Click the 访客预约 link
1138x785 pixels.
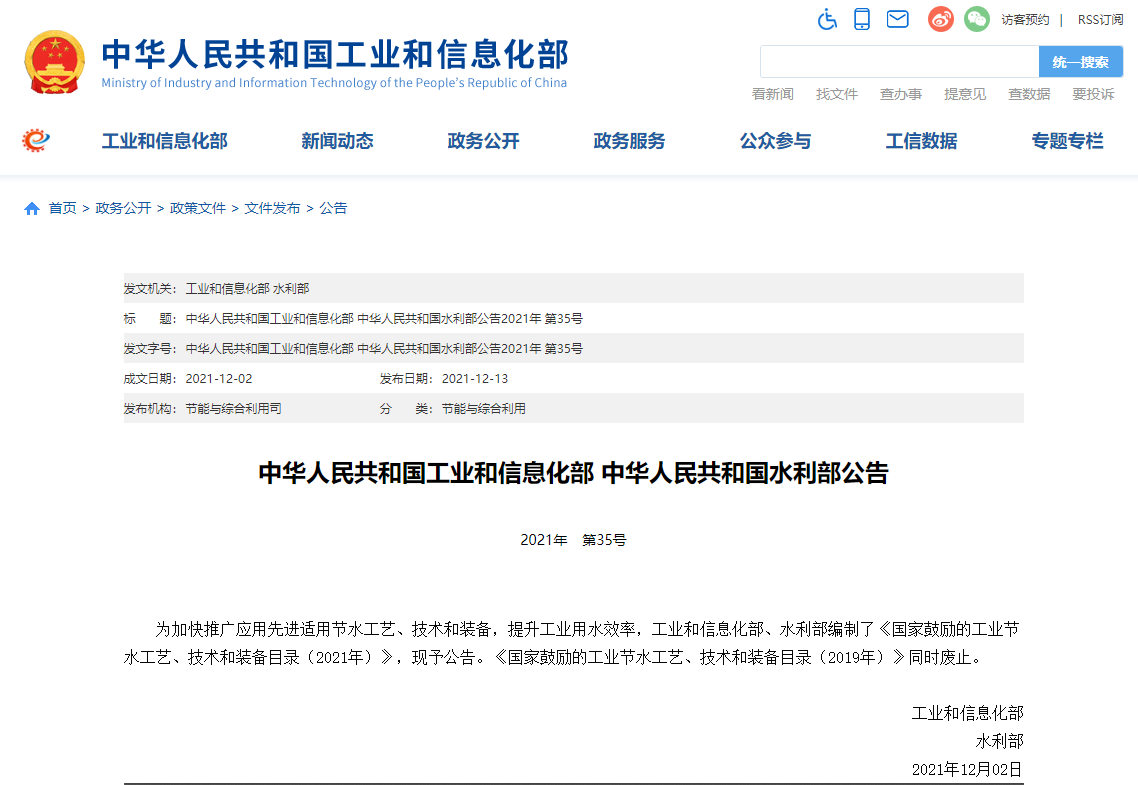tap(1025, 20)
